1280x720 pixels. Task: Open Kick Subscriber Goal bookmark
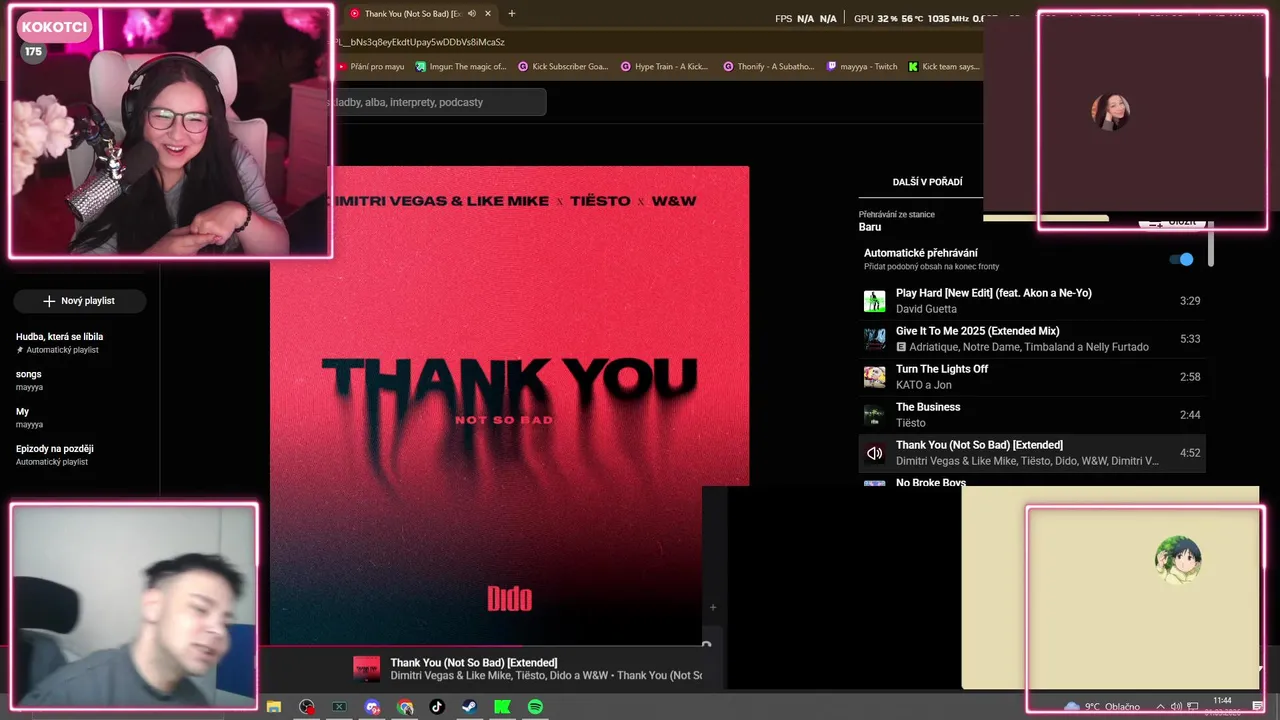[563, 67]
